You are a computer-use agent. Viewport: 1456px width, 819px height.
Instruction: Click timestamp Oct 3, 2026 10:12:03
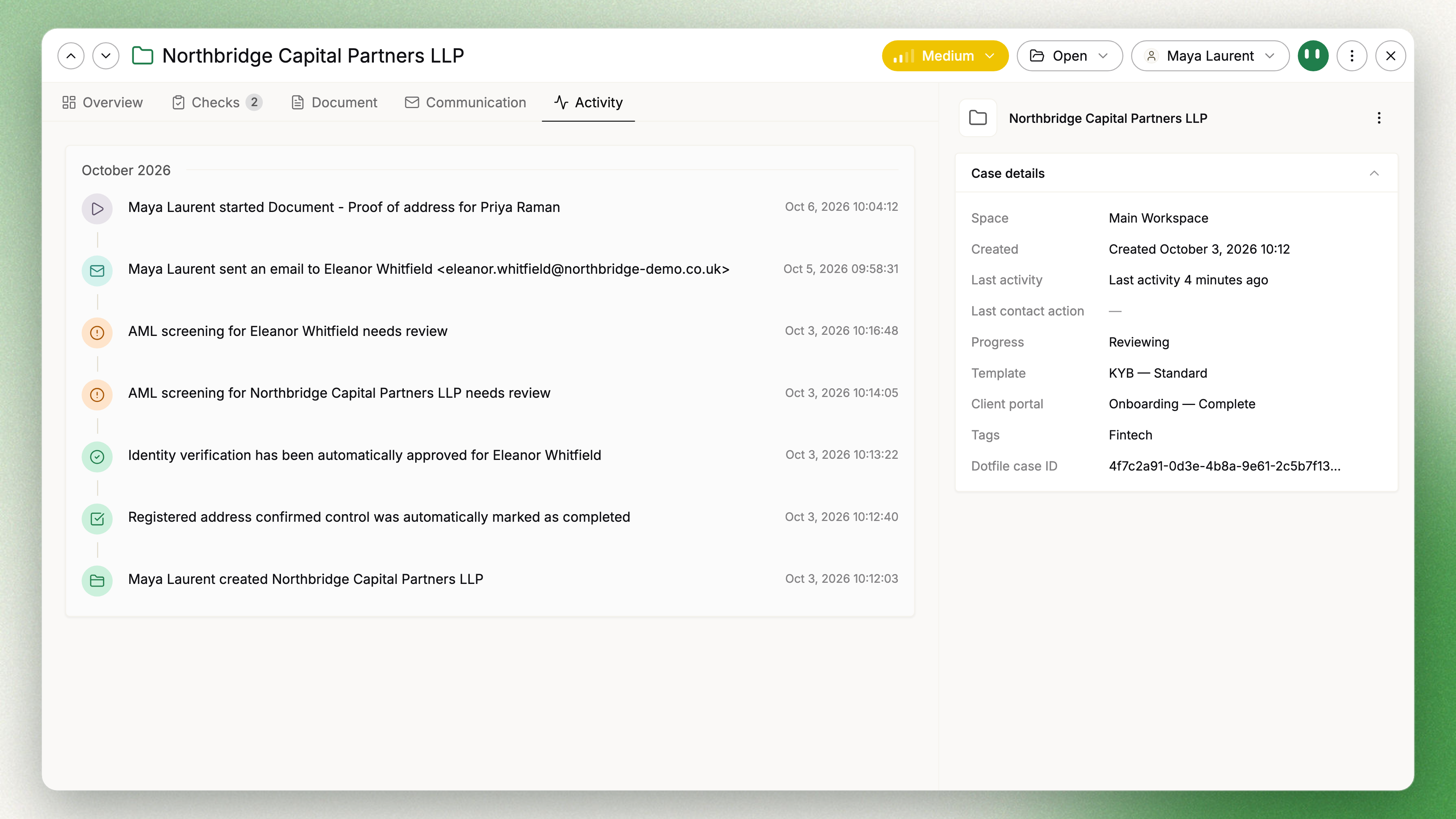click(x=841, y=579)
